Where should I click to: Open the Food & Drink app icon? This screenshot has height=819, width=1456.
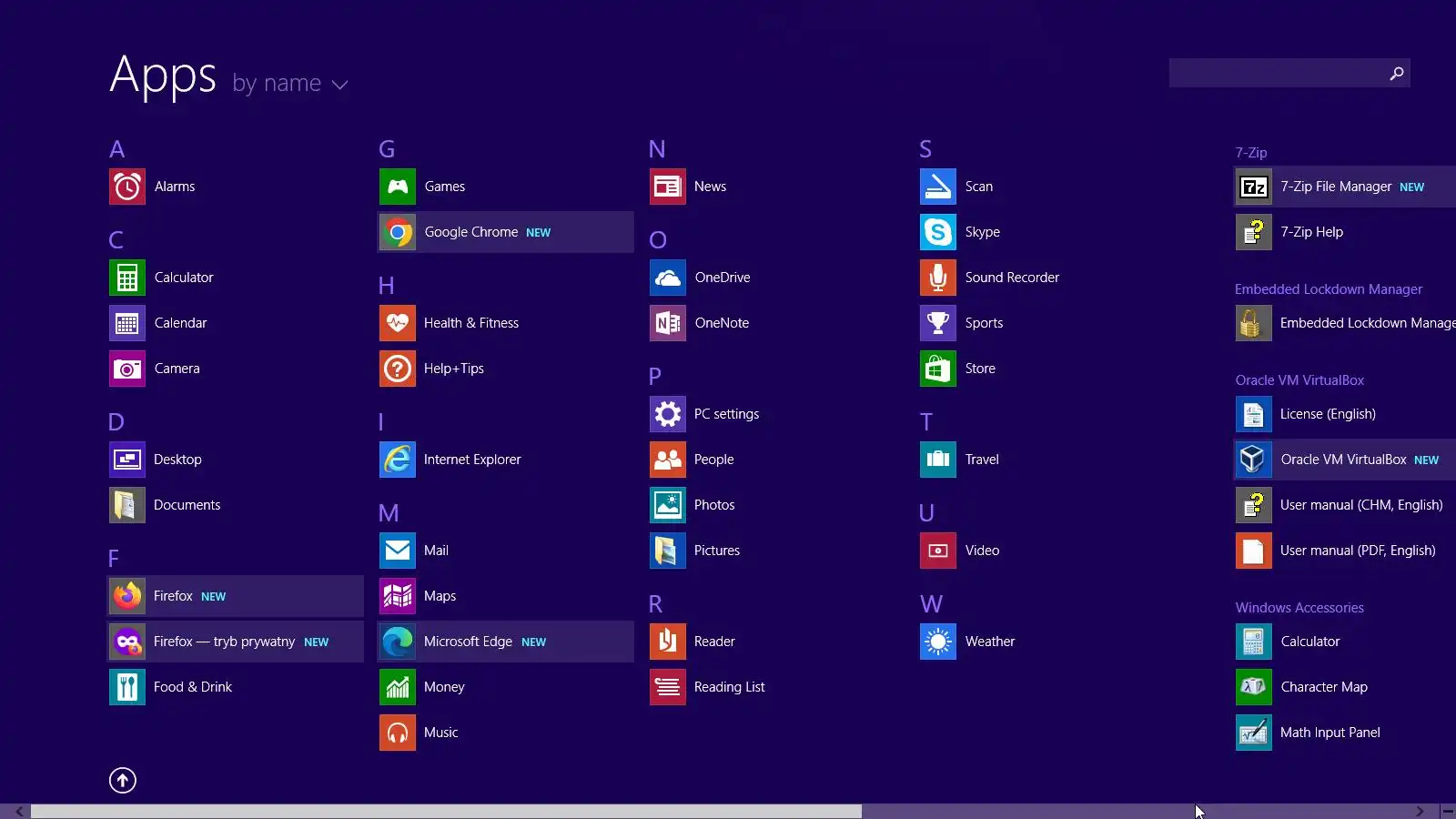[127, 687]
